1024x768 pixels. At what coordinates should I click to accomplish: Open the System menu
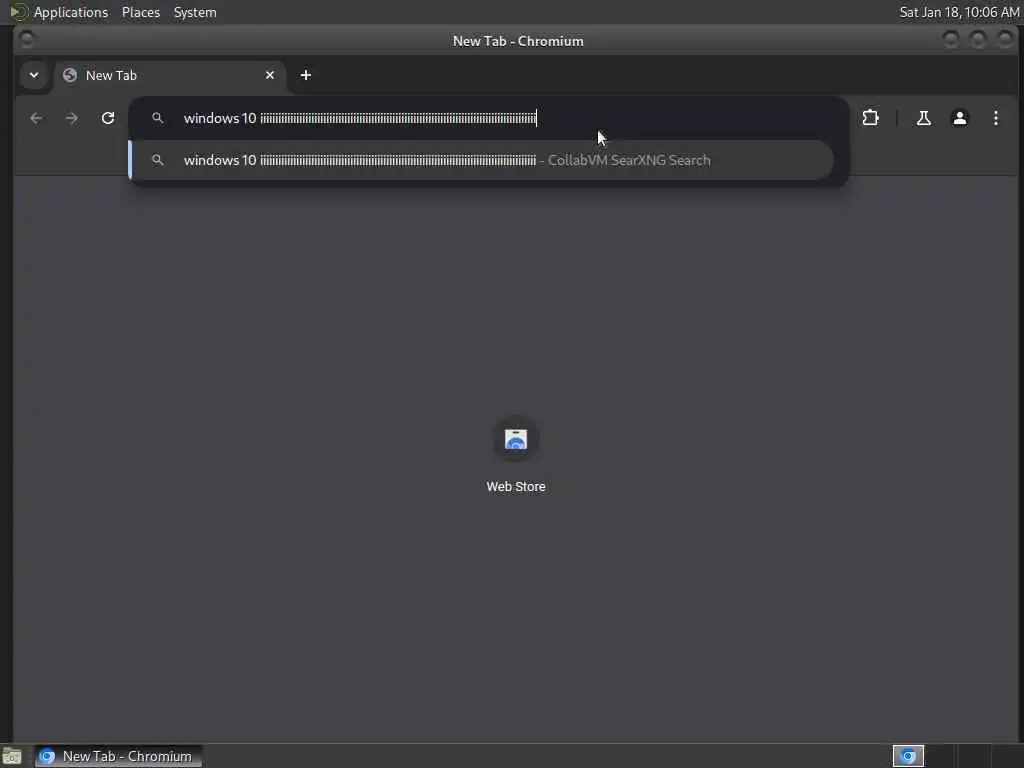pyautogui.click(x=195, y=12)
